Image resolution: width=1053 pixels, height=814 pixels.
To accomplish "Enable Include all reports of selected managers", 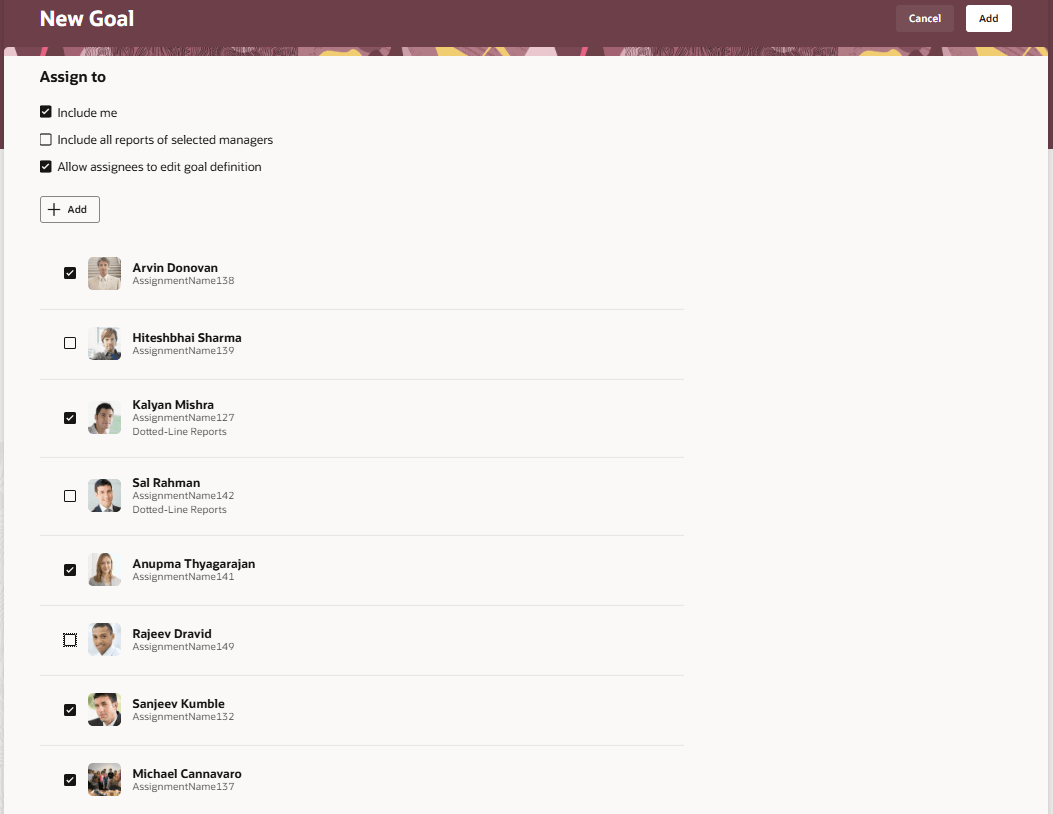I will pos(45,139).
